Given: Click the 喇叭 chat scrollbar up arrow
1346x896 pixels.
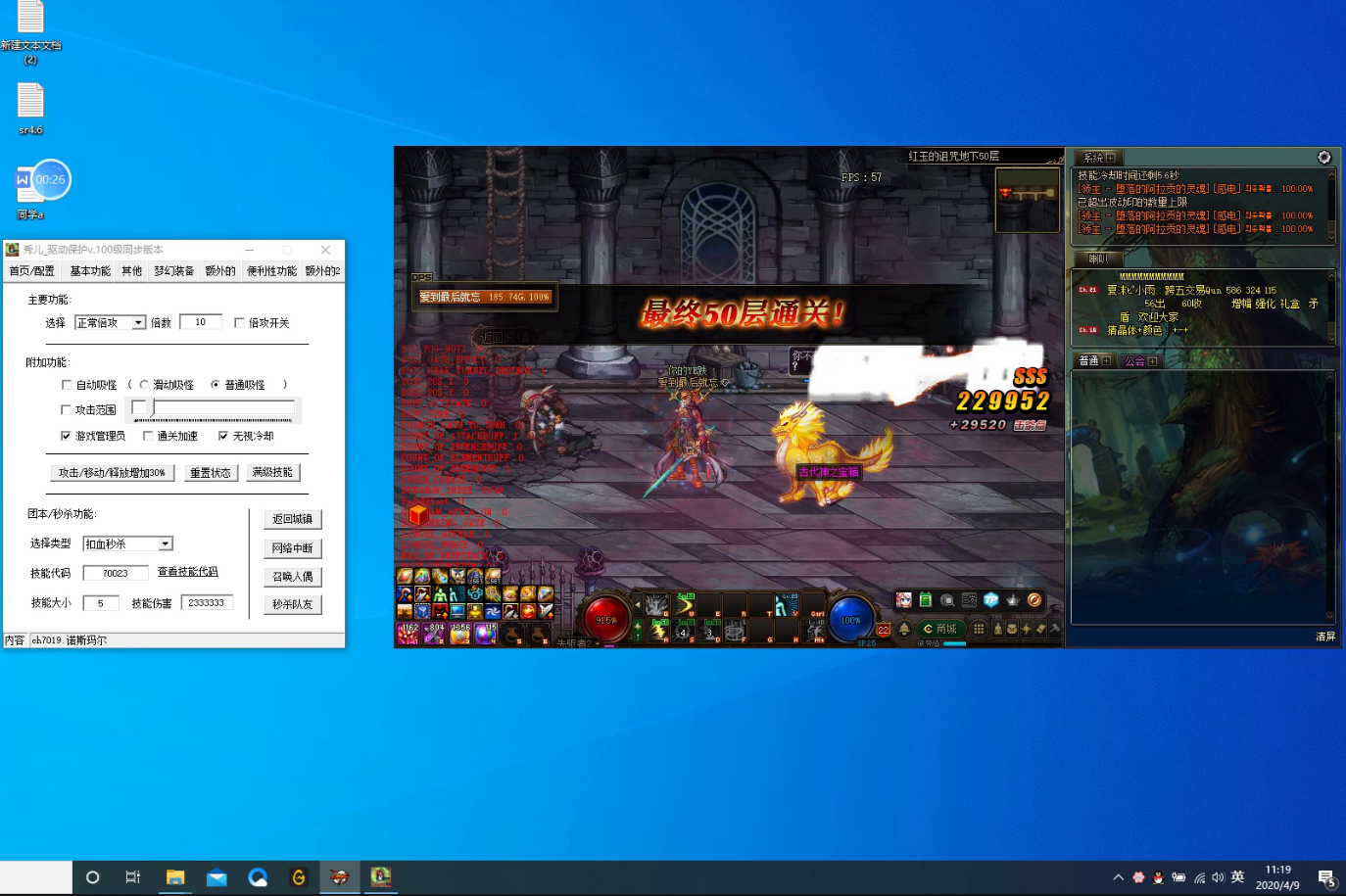Looking at the screenshot, I should (1331, 276).
